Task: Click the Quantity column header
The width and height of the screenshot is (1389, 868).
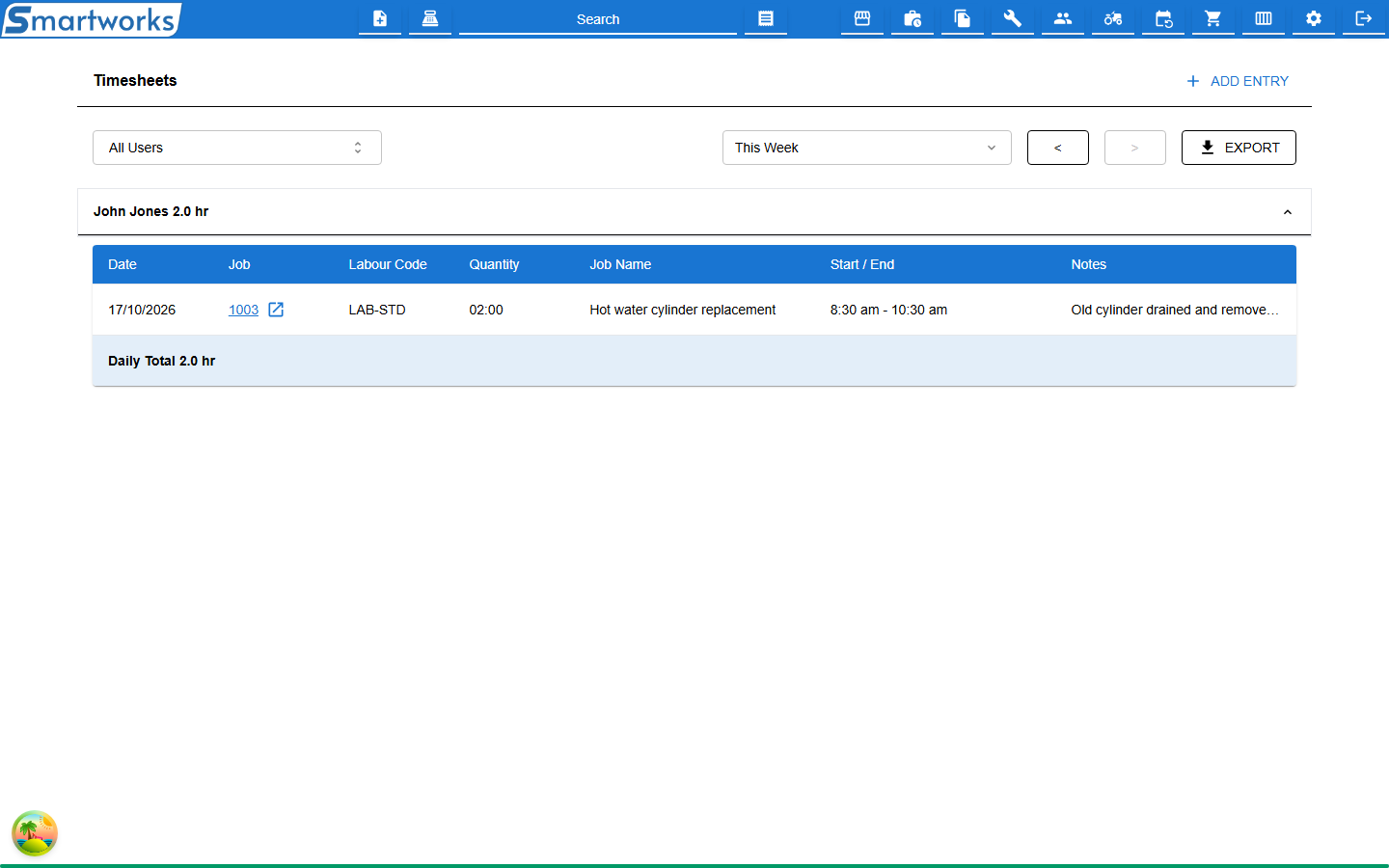Action: [x=494, y=264]
